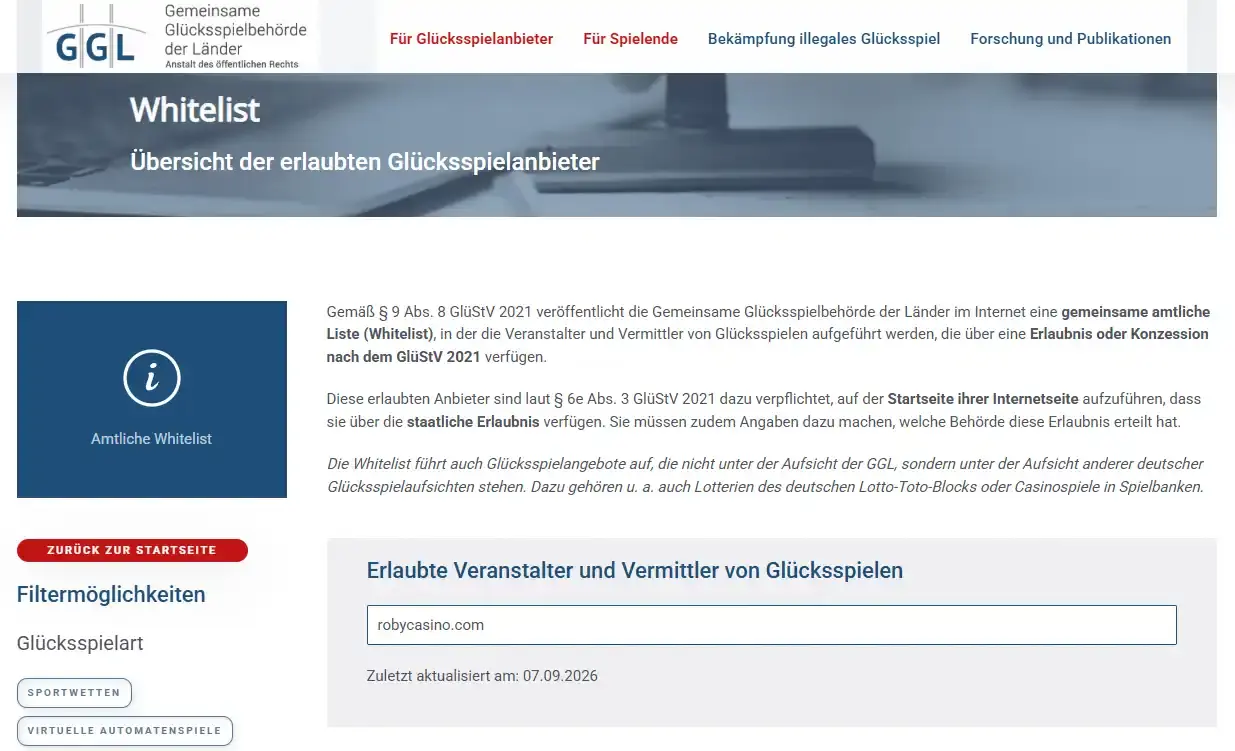Viewport: 1235px width, 751px height.
Task: Click the bold text 'gemeinsame amtliche Liste (Whitelist)'
Action: 768,323
